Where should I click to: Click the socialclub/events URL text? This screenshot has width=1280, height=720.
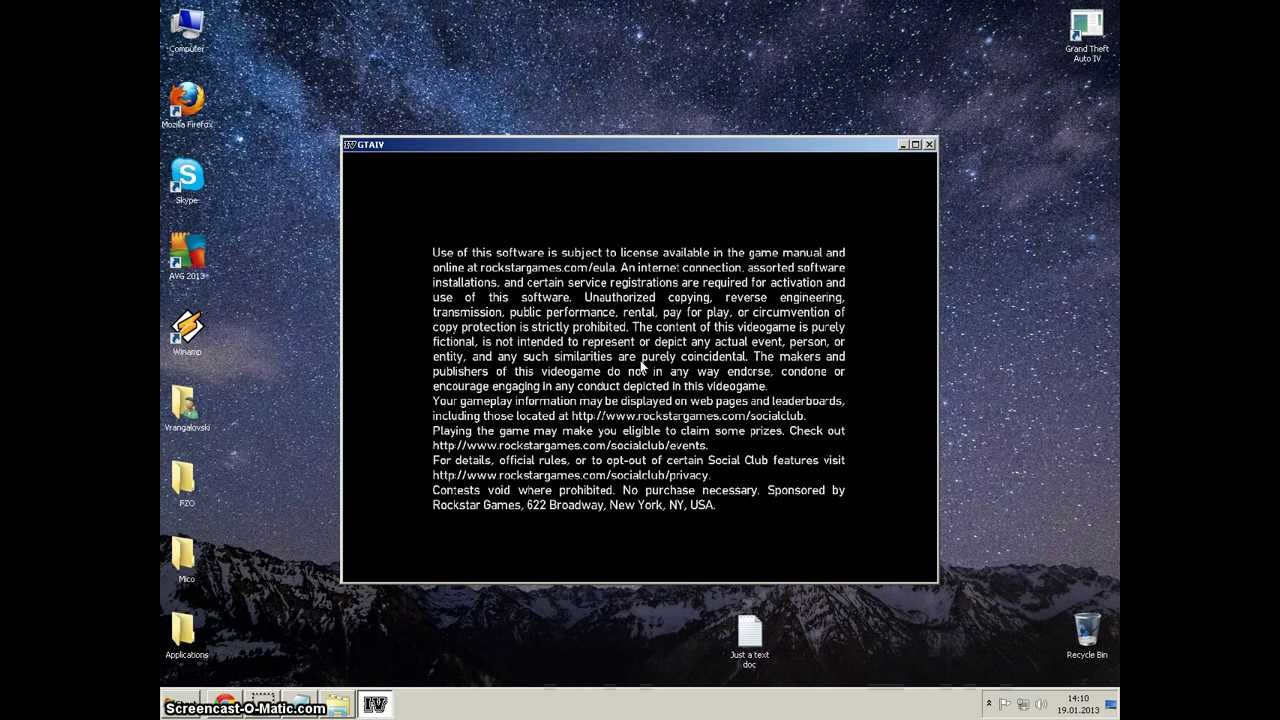570,446
